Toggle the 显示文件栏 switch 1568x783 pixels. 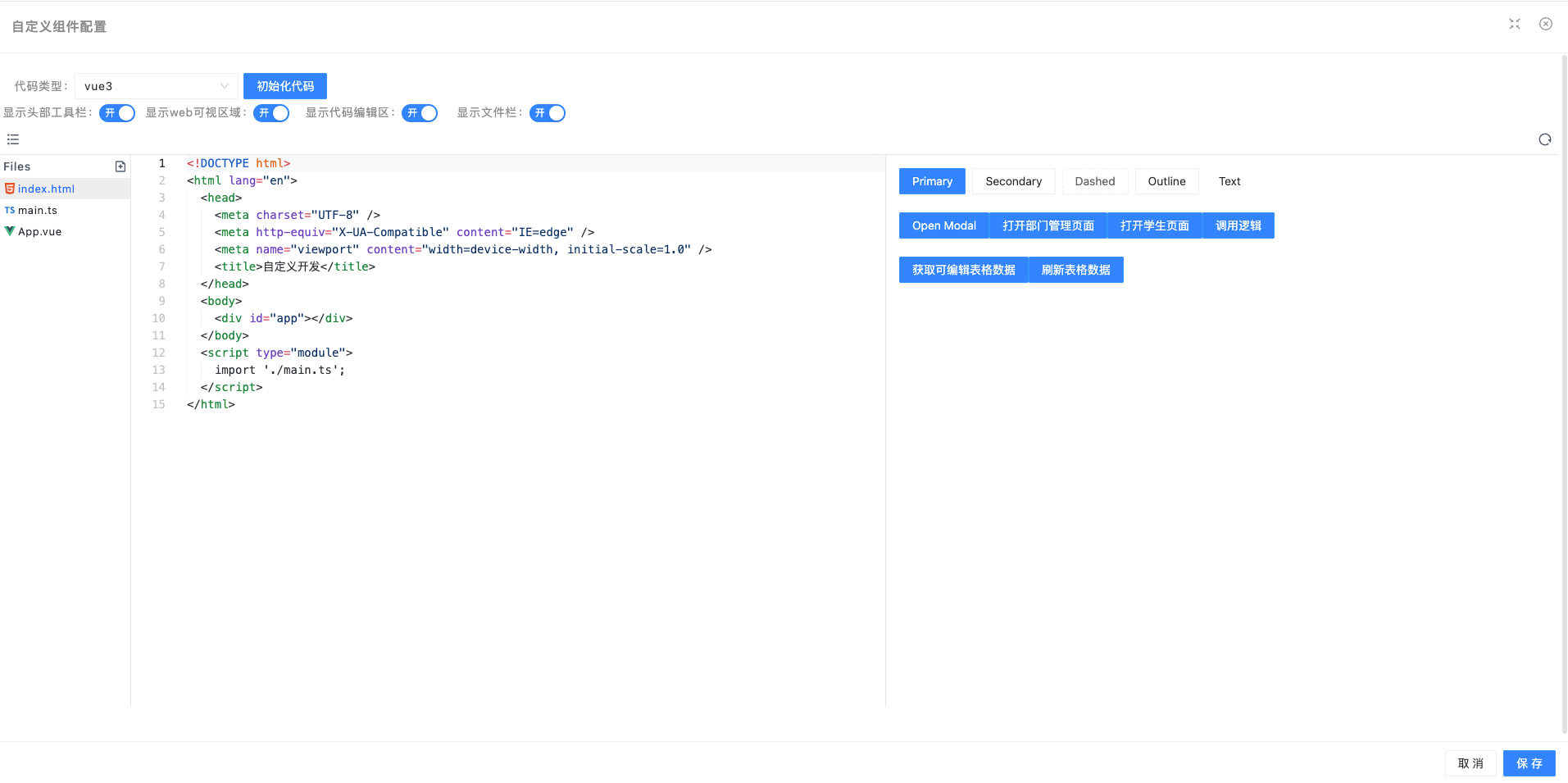pyautogui.click(x=548, y=113)
